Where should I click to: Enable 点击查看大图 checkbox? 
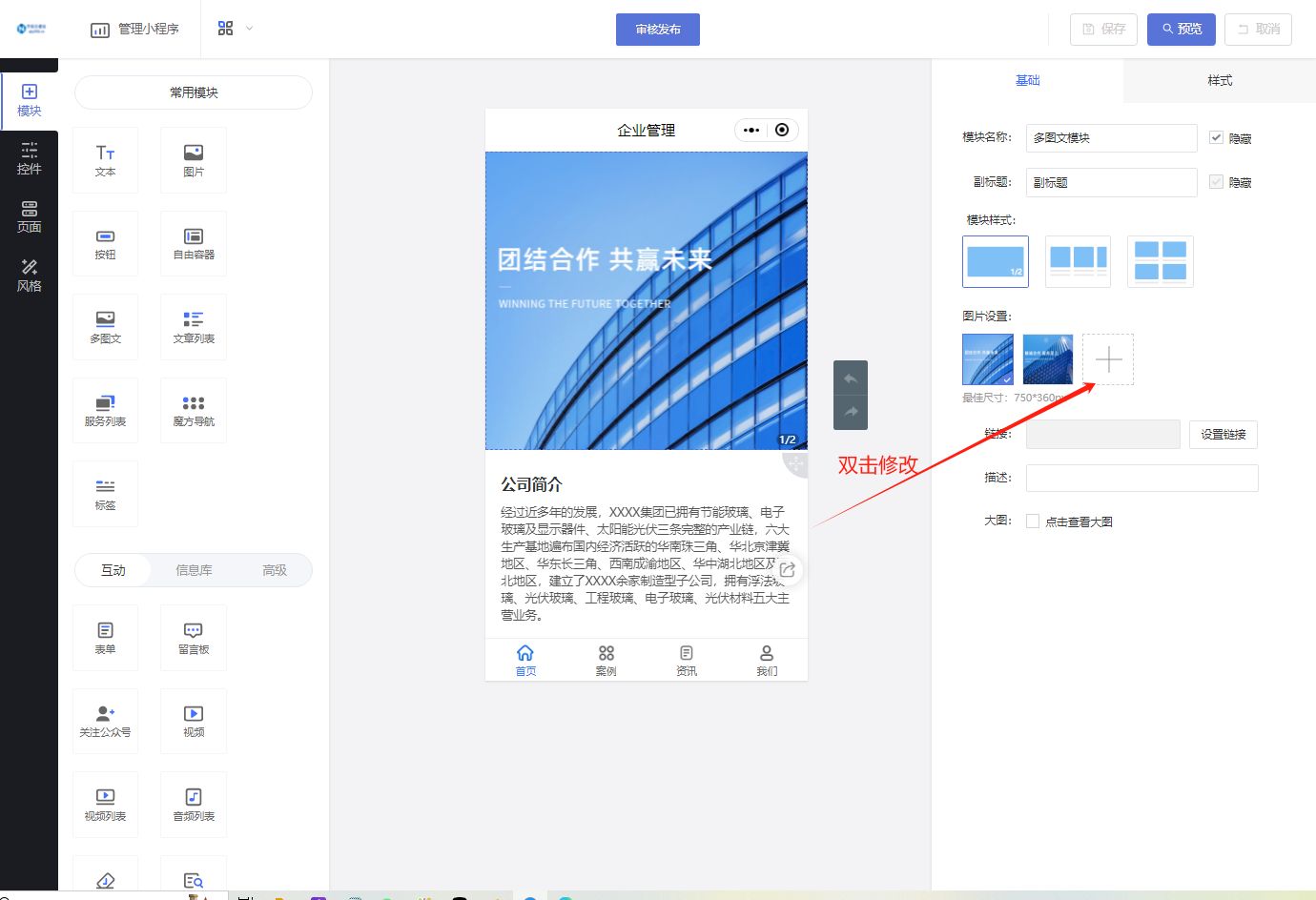(x=1033, y=521)
